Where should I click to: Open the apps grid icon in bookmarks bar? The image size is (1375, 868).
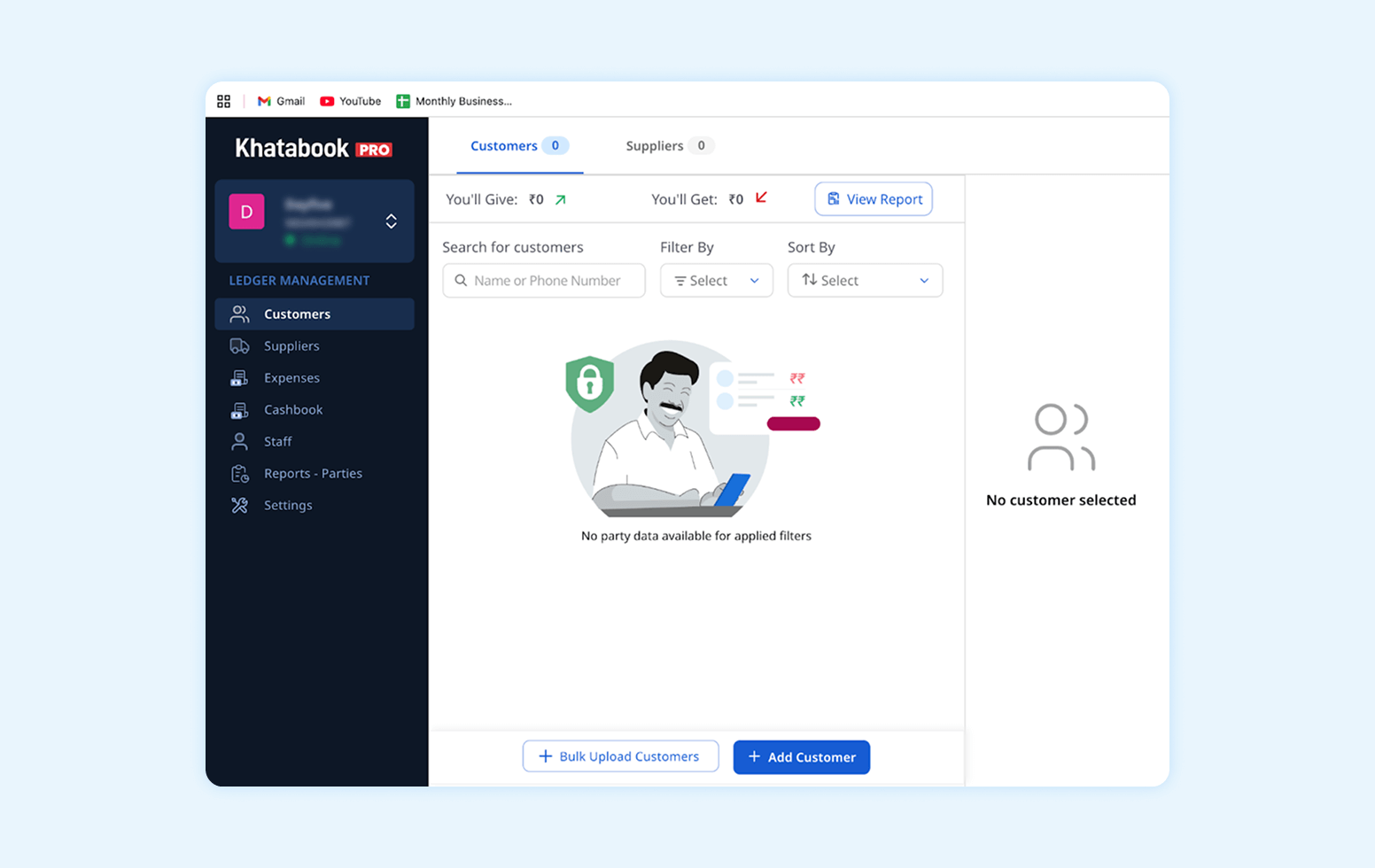(x=224, y=101)
